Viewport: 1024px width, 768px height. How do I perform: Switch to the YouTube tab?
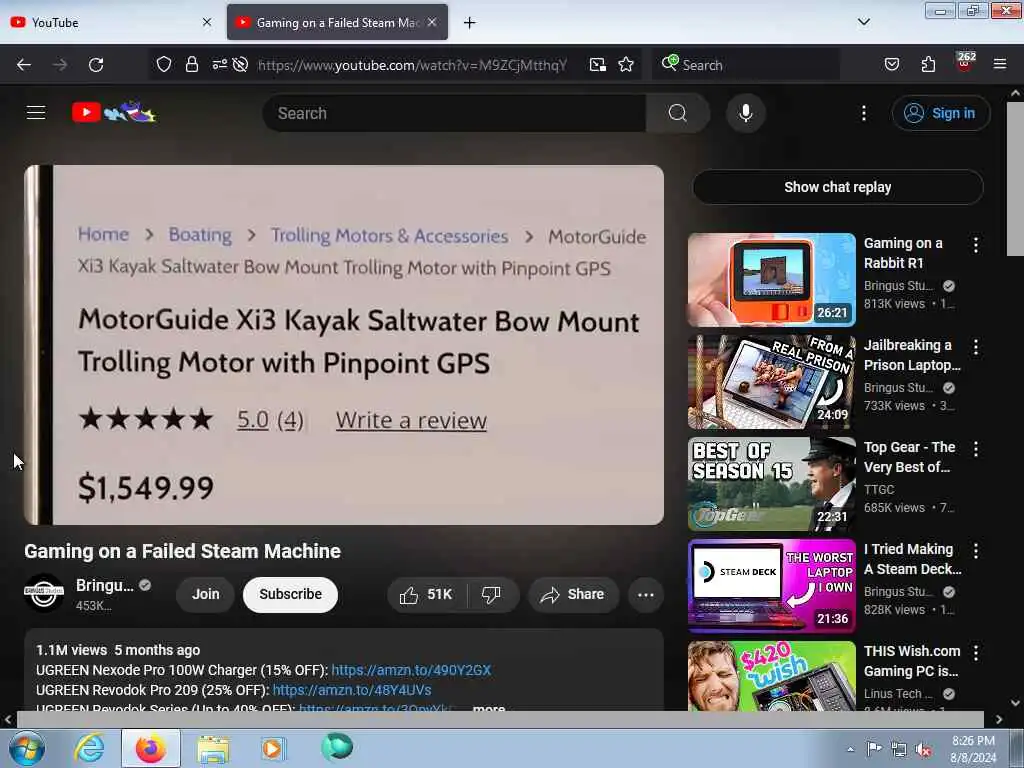tap(111, 22)
